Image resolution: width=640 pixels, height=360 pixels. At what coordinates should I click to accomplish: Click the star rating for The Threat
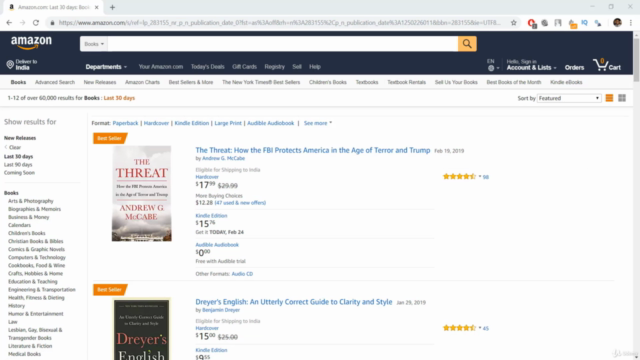click(459, 176)
